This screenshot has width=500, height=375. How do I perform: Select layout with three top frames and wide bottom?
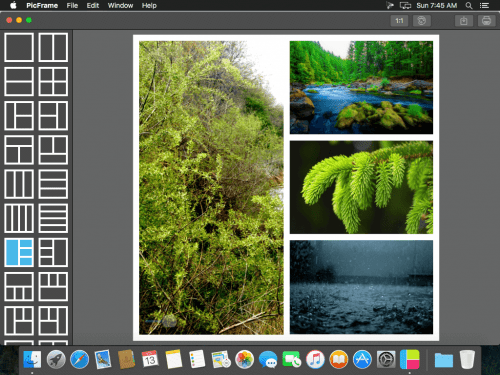(53, 287)
